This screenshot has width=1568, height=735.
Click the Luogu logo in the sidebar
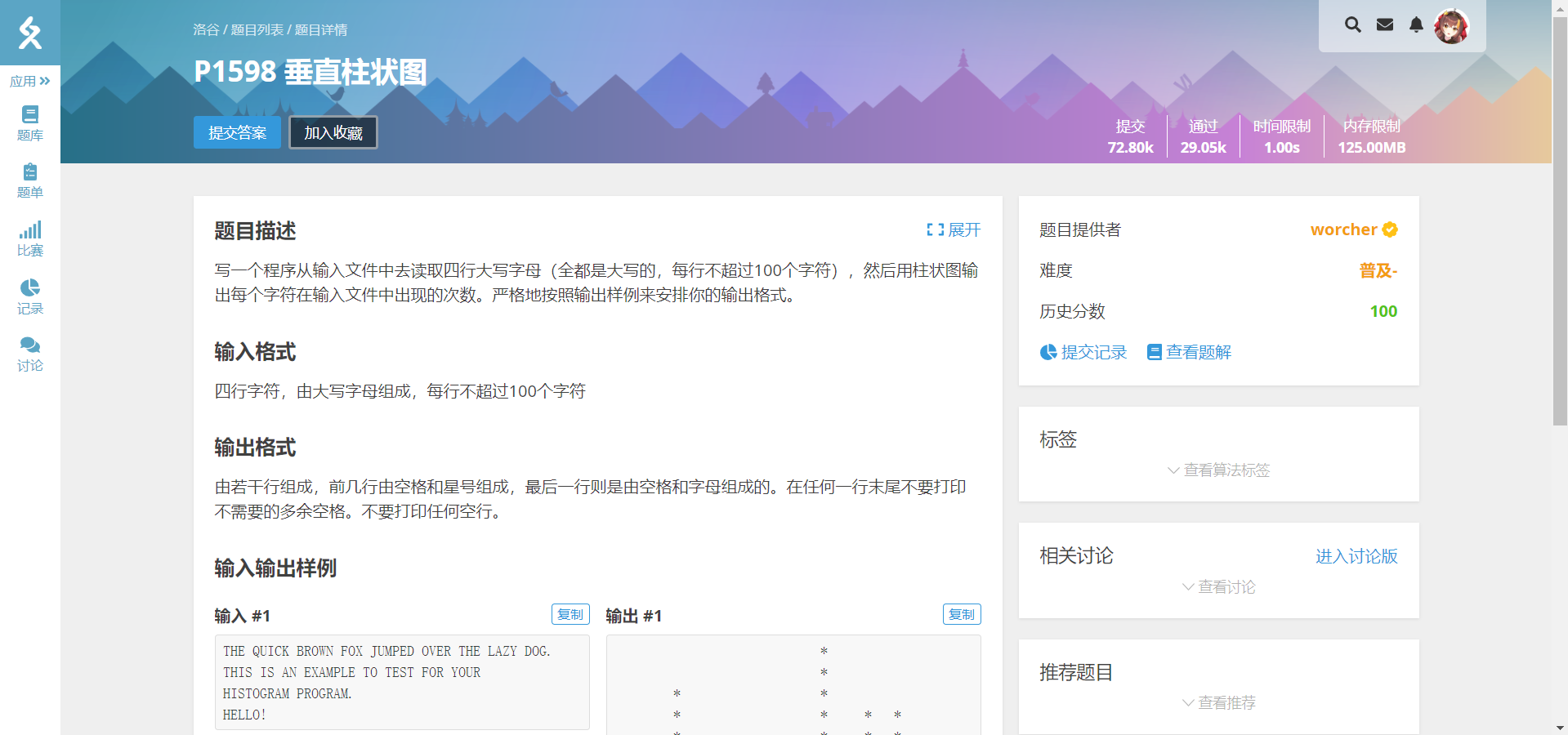click(29, 33)
